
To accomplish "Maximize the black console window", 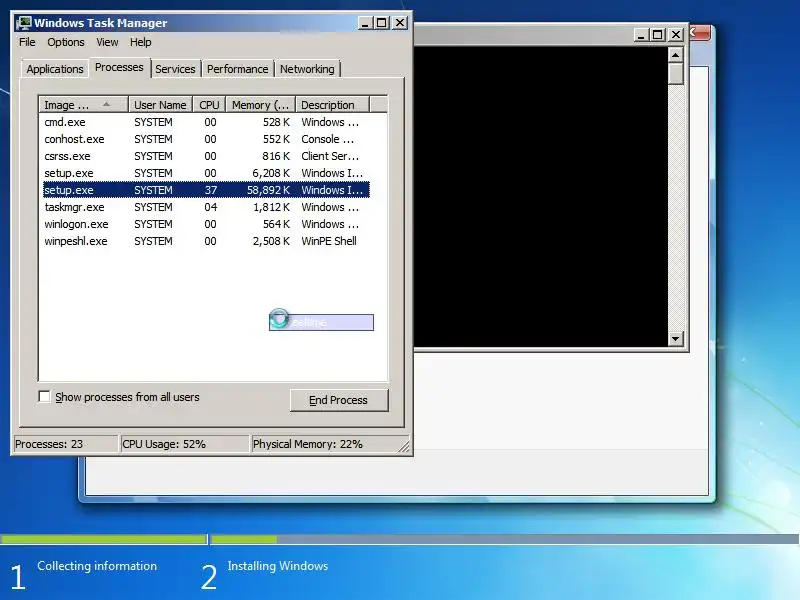I will click(x=658, y=35).
